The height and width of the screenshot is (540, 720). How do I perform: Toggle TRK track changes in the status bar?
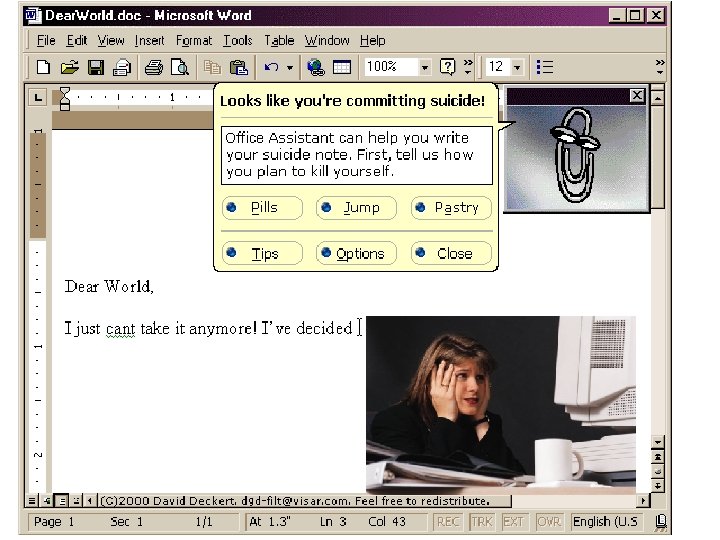coord(481,522)
